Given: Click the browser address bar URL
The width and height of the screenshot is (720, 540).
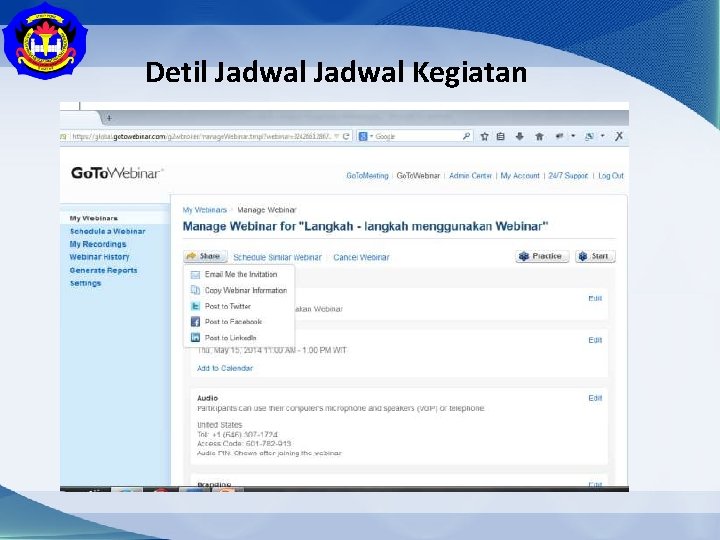Looking at the screenshot, I should pyautogui.click(x=202, y=136).
